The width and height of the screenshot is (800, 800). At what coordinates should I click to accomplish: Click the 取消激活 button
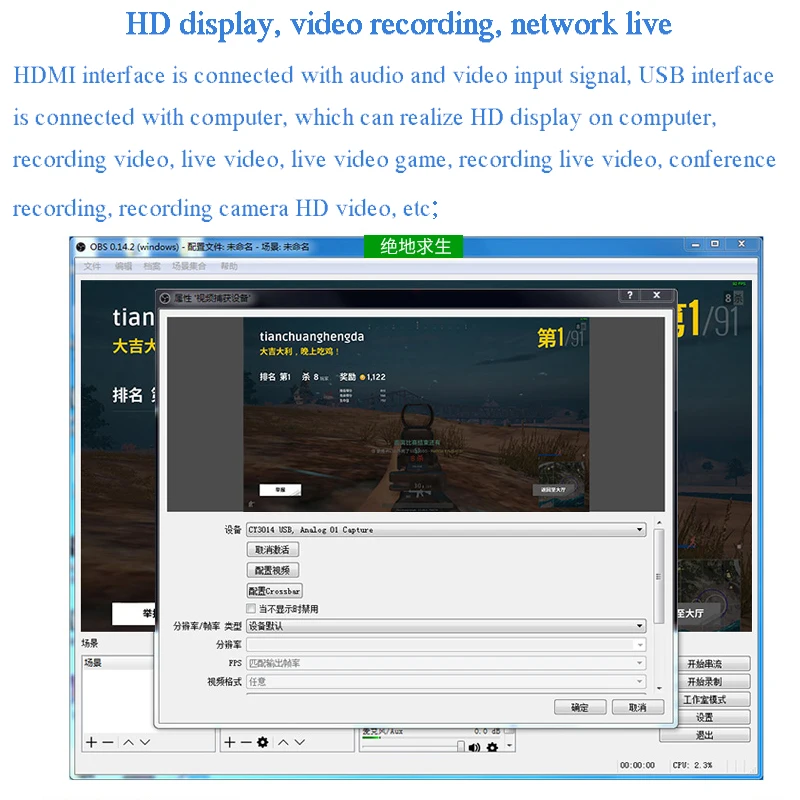tap(273, 550)
